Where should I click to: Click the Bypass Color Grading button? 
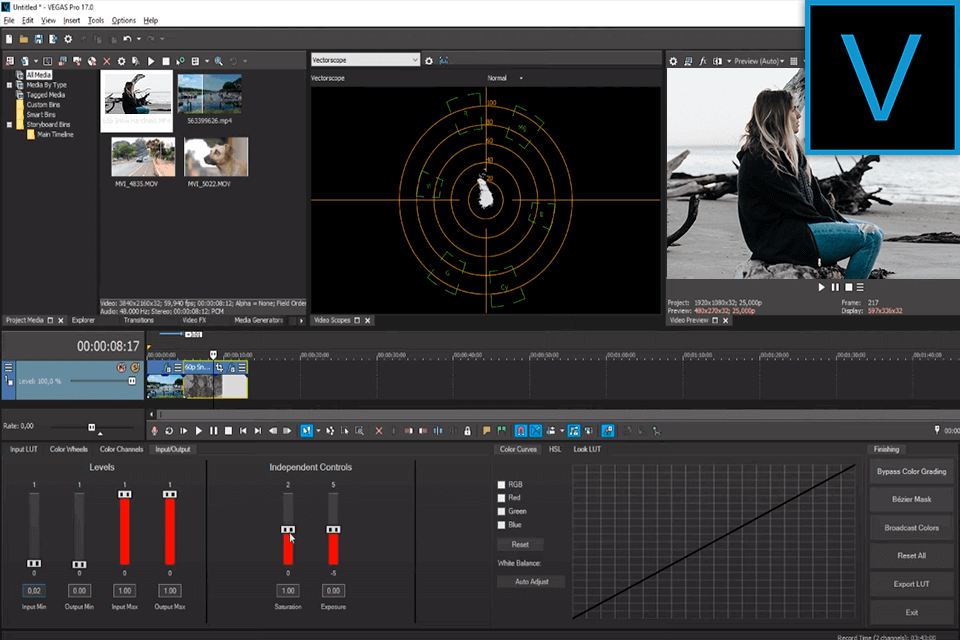click(x=911, y=472)
